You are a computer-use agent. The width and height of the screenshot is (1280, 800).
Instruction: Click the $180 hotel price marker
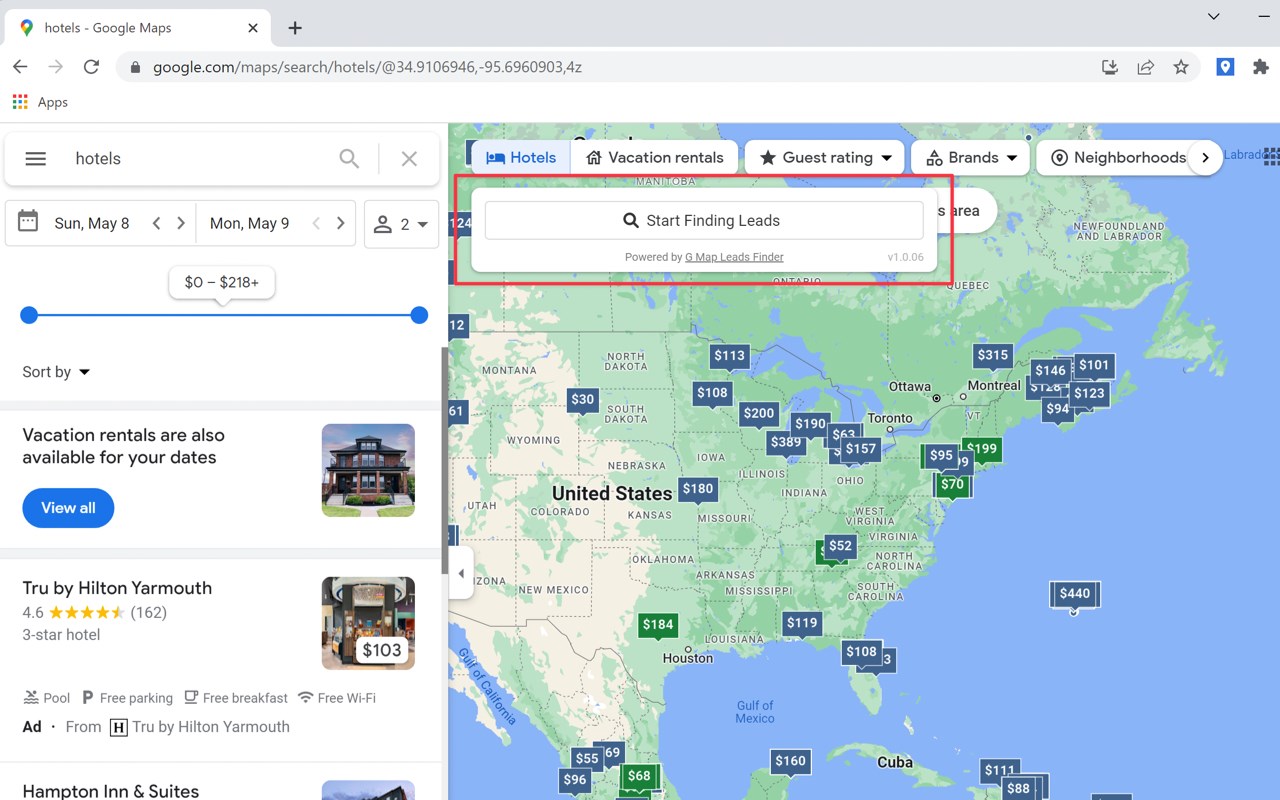click(698, 489)
